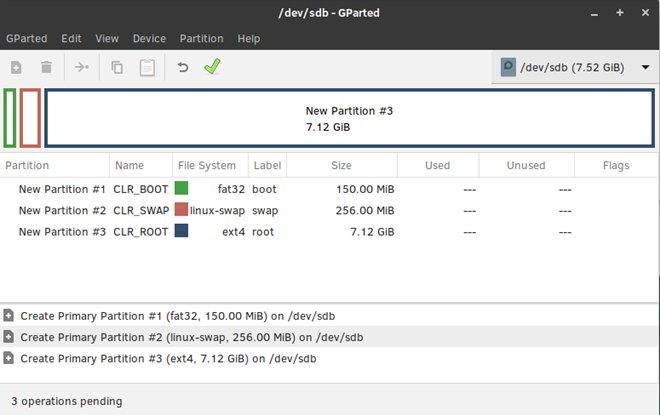Screen dimensions: 660x415
Task: Click the disk icon beside /dev/sdb
Action: tap(508, 67)
